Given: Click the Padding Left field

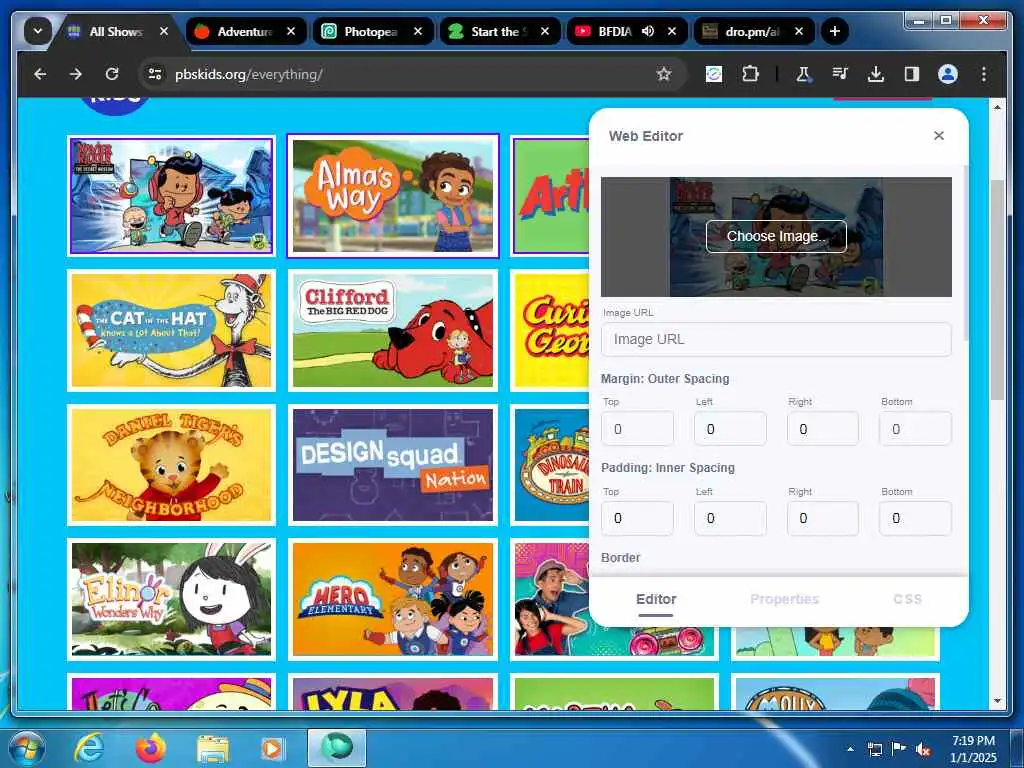Looking at the screenshot, I should click(730, 519).
